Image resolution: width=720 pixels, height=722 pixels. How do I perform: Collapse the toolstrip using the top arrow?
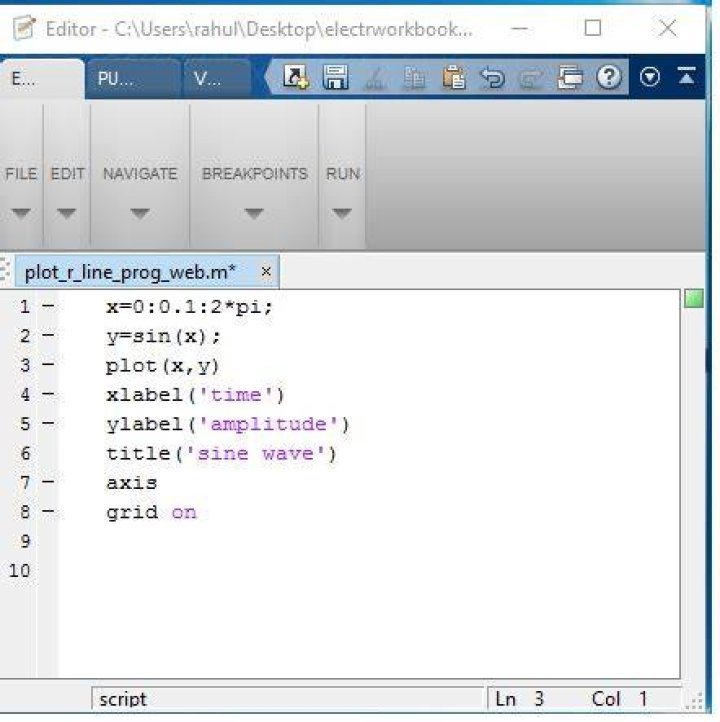tap(686, 76)
